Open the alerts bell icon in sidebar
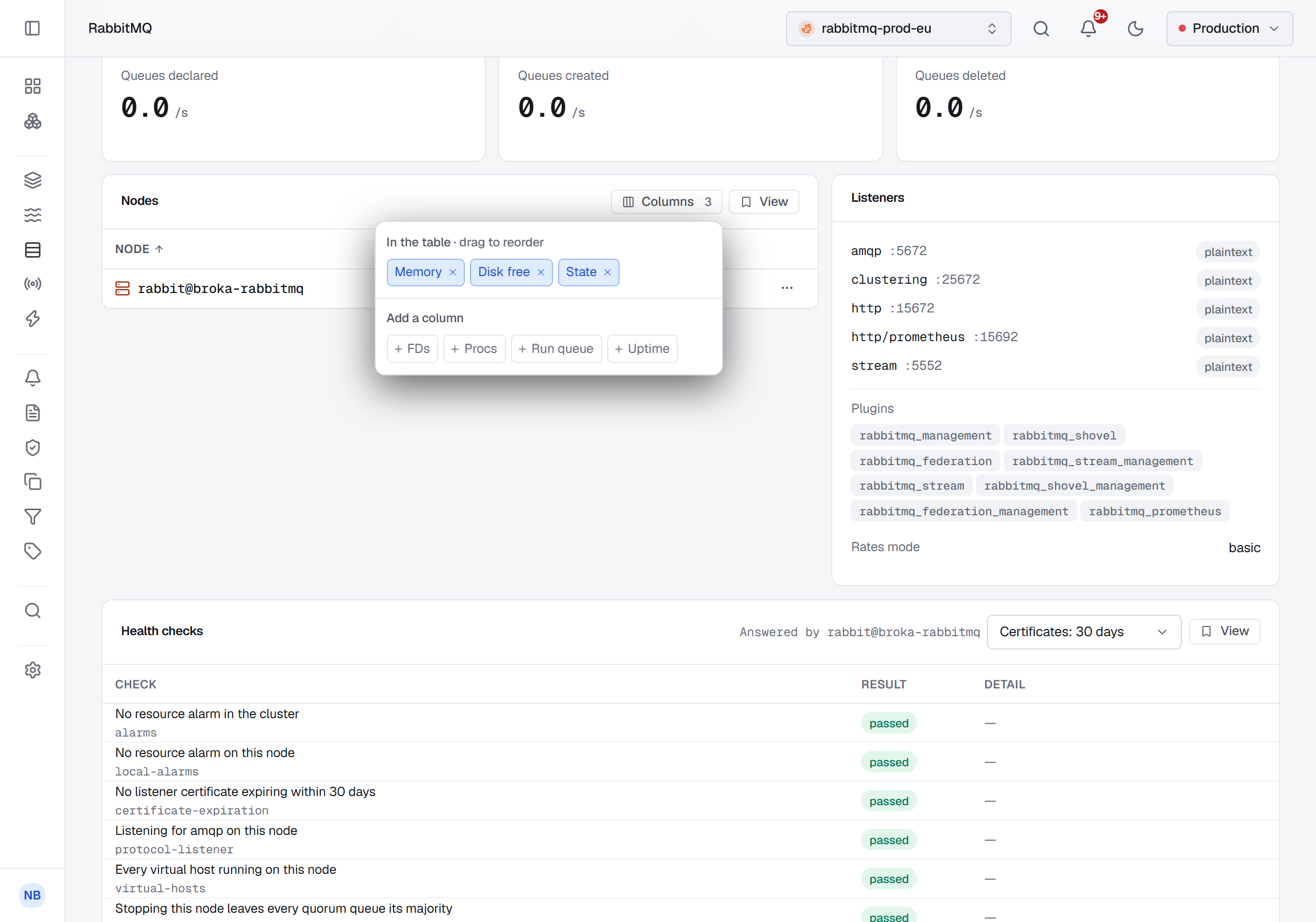Screen dimensions: 1316x922 pyautogui.click(x=33, y=378)
